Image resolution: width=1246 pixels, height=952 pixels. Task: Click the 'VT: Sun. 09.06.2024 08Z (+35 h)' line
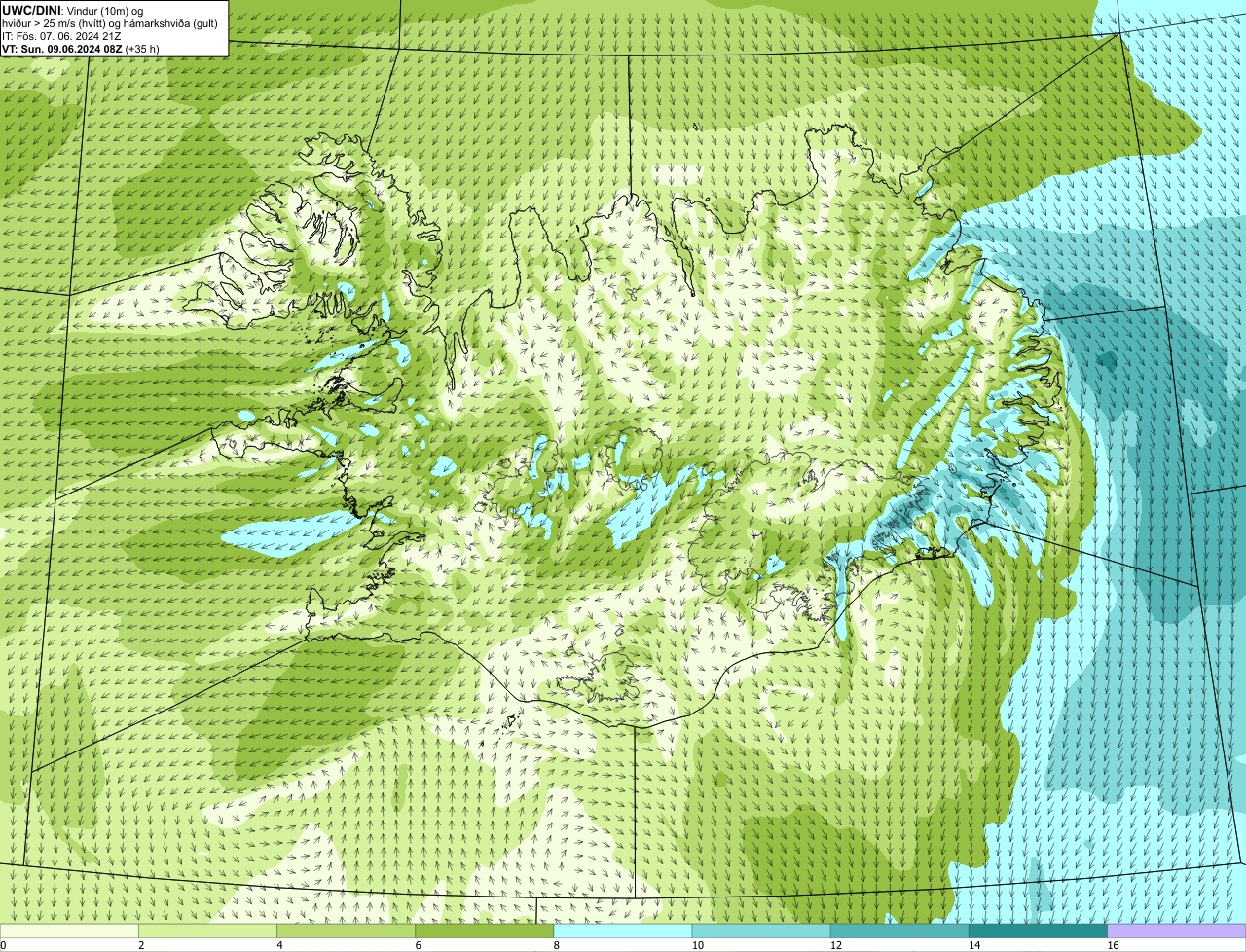pyautogui.click(x=81, y=49)
